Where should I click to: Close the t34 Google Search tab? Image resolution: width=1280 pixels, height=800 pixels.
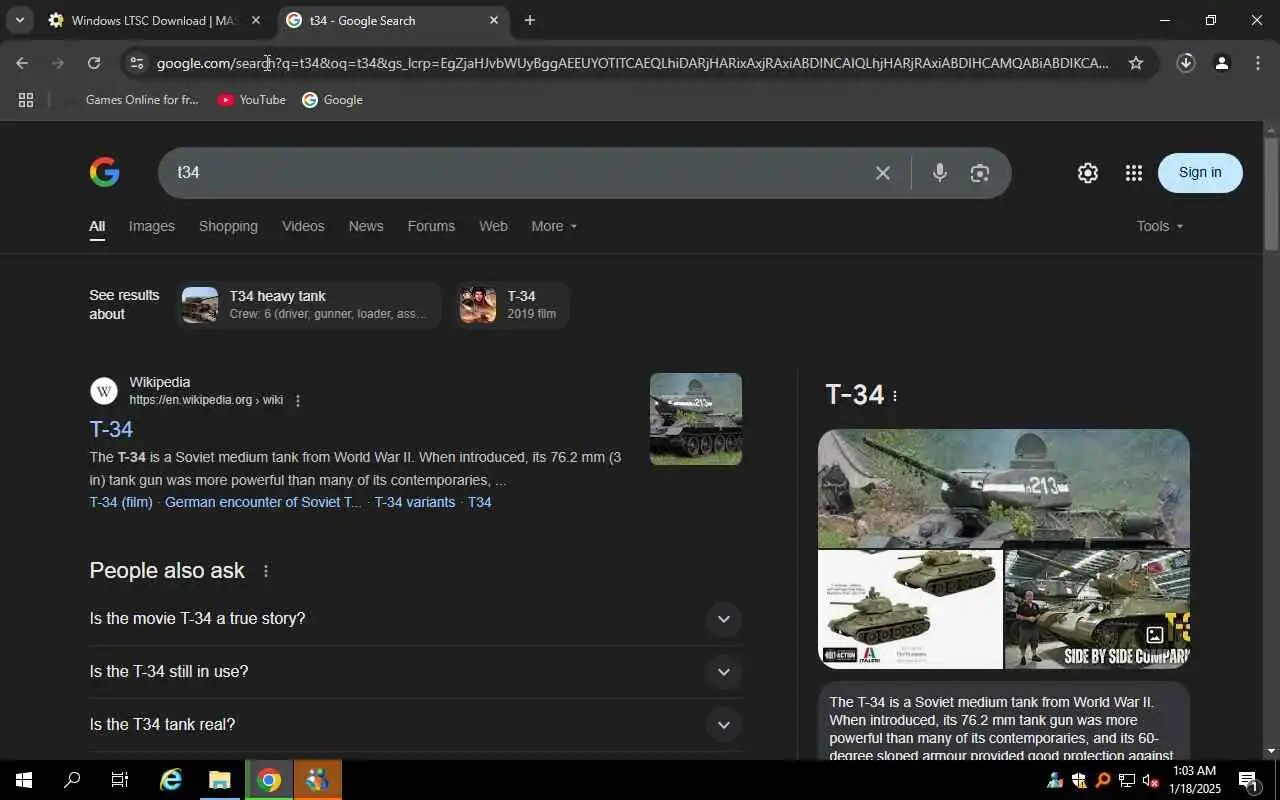(x=494, y=20)
